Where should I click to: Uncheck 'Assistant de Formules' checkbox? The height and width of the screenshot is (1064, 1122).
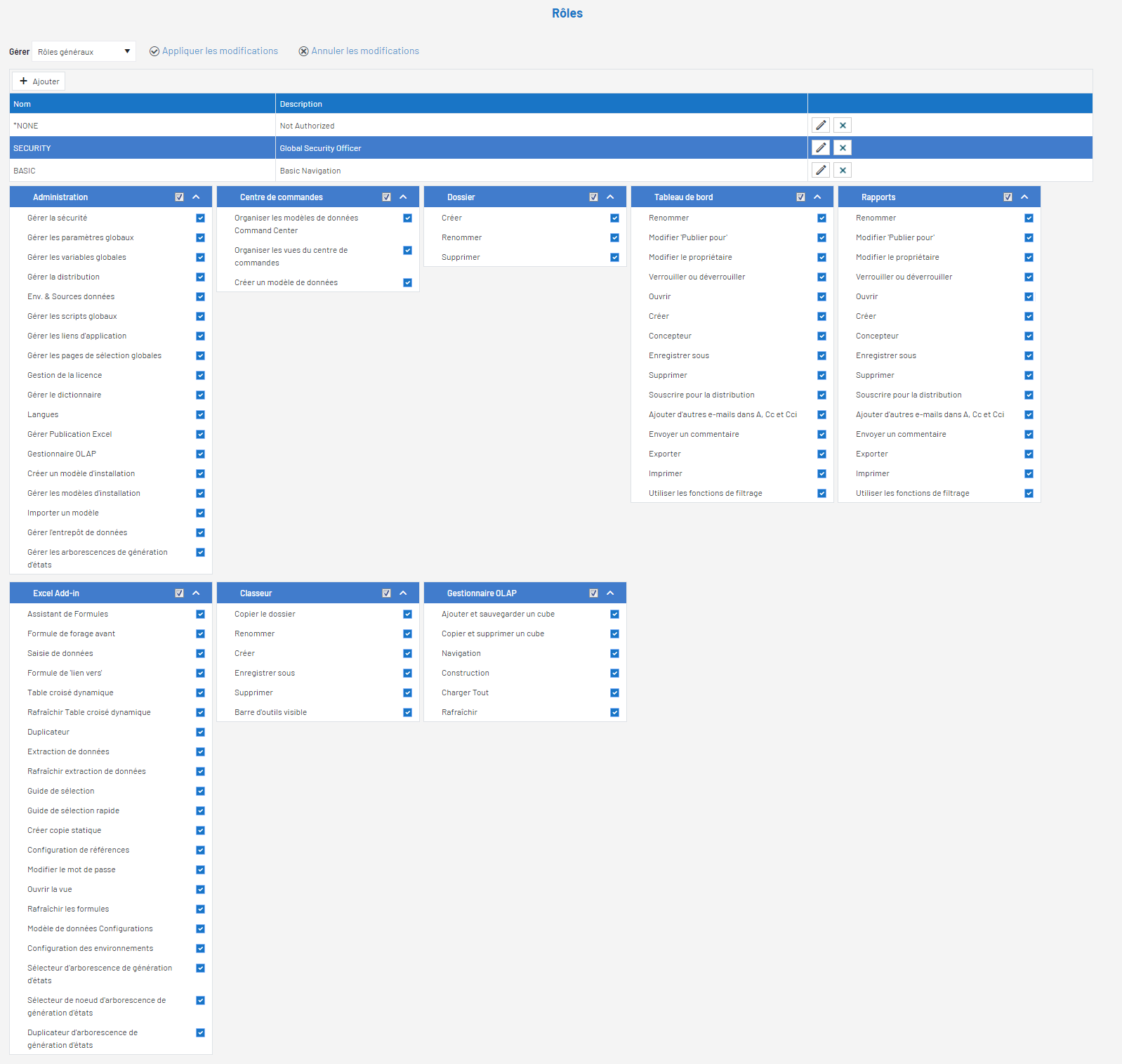[200, 614]
